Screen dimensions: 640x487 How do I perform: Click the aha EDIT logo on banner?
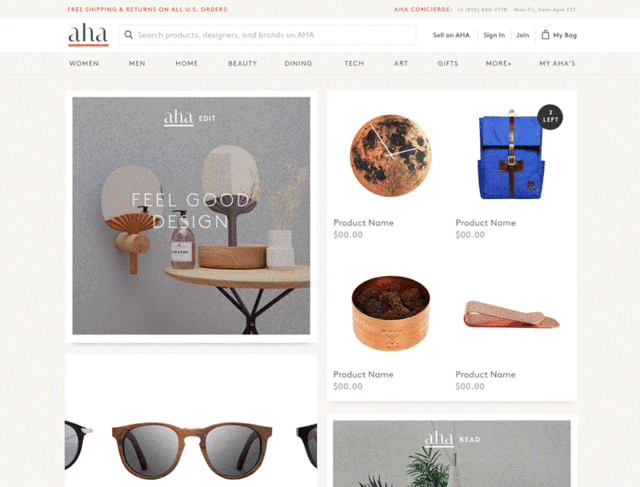[190, 118]
